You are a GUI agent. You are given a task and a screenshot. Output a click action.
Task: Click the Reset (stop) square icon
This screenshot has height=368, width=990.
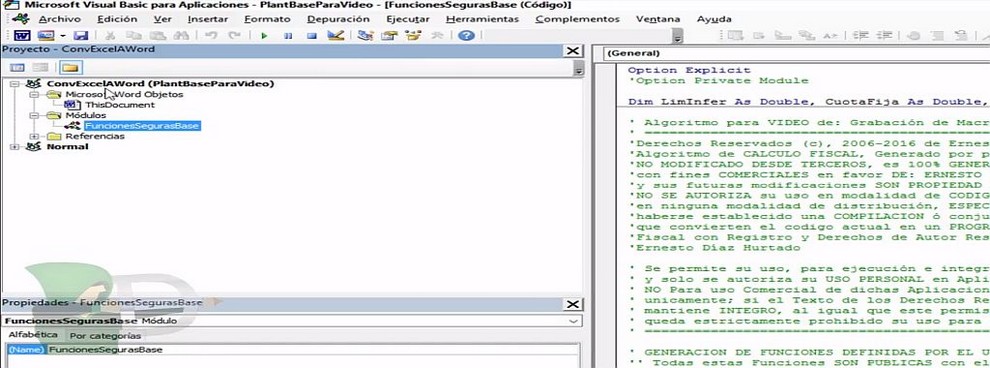[x=311, y=36]
